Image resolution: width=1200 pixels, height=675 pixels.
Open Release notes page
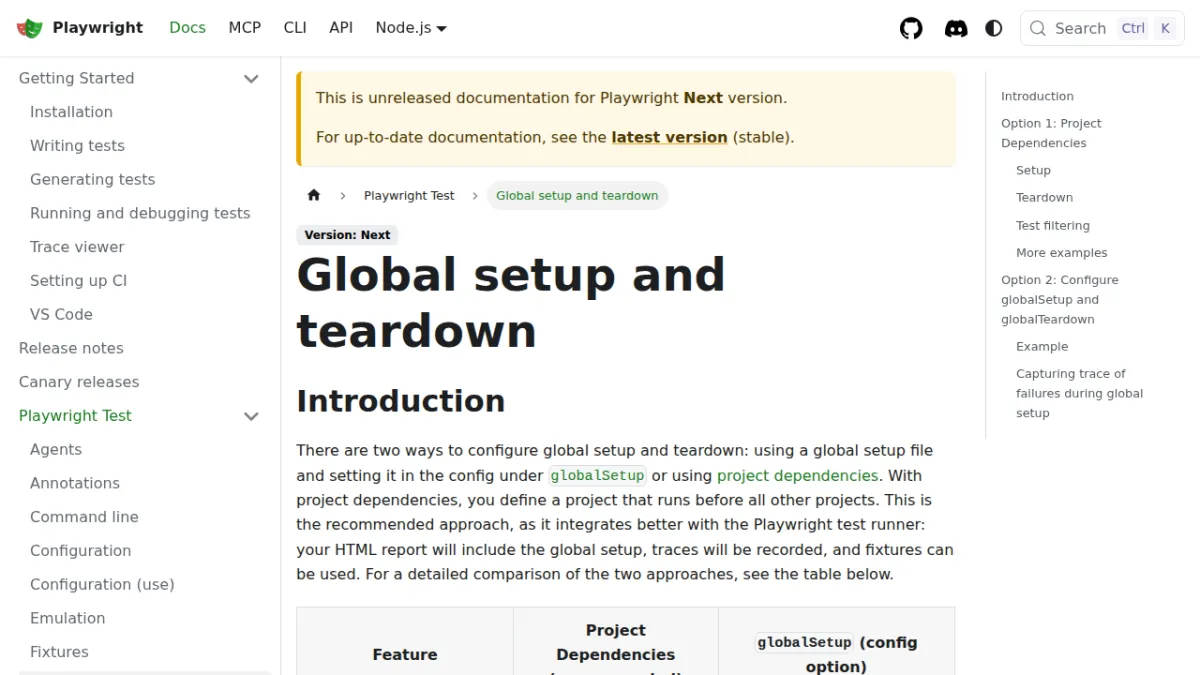(71, 348)
